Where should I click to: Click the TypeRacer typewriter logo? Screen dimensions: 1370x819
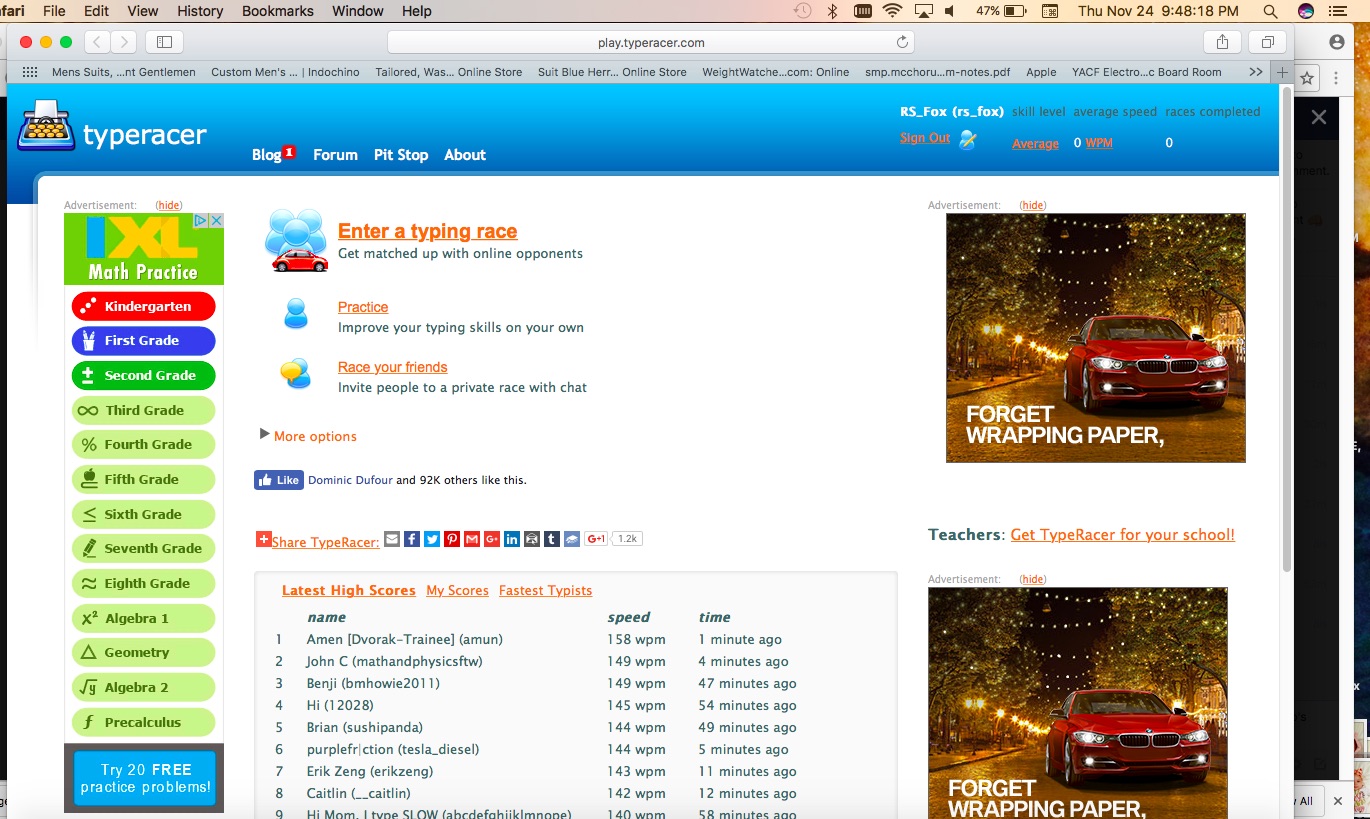pyautogui.click(x=46, y=127)
